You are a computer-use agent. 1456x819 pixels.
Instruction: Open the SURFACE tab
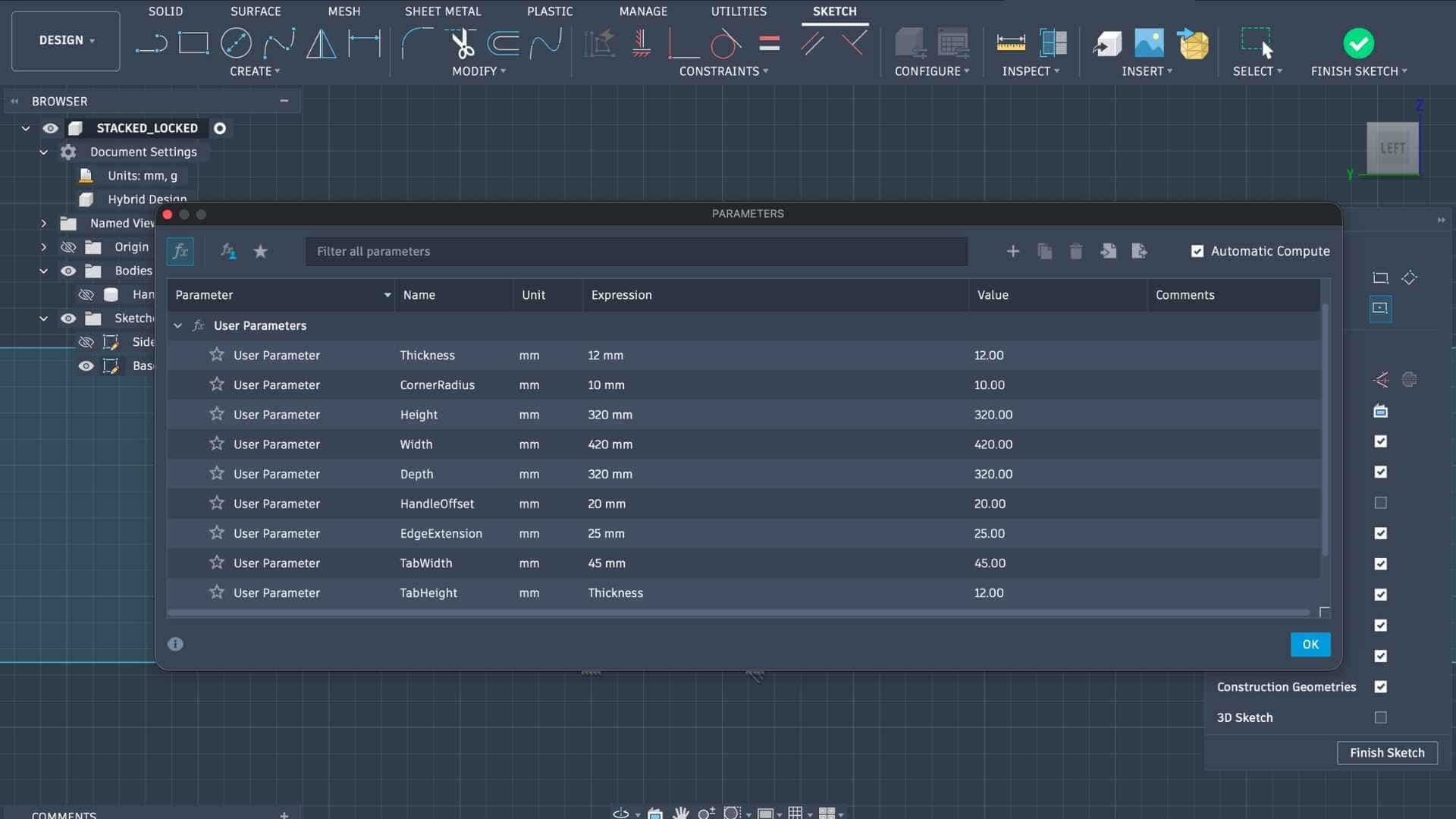coord(256,11)
